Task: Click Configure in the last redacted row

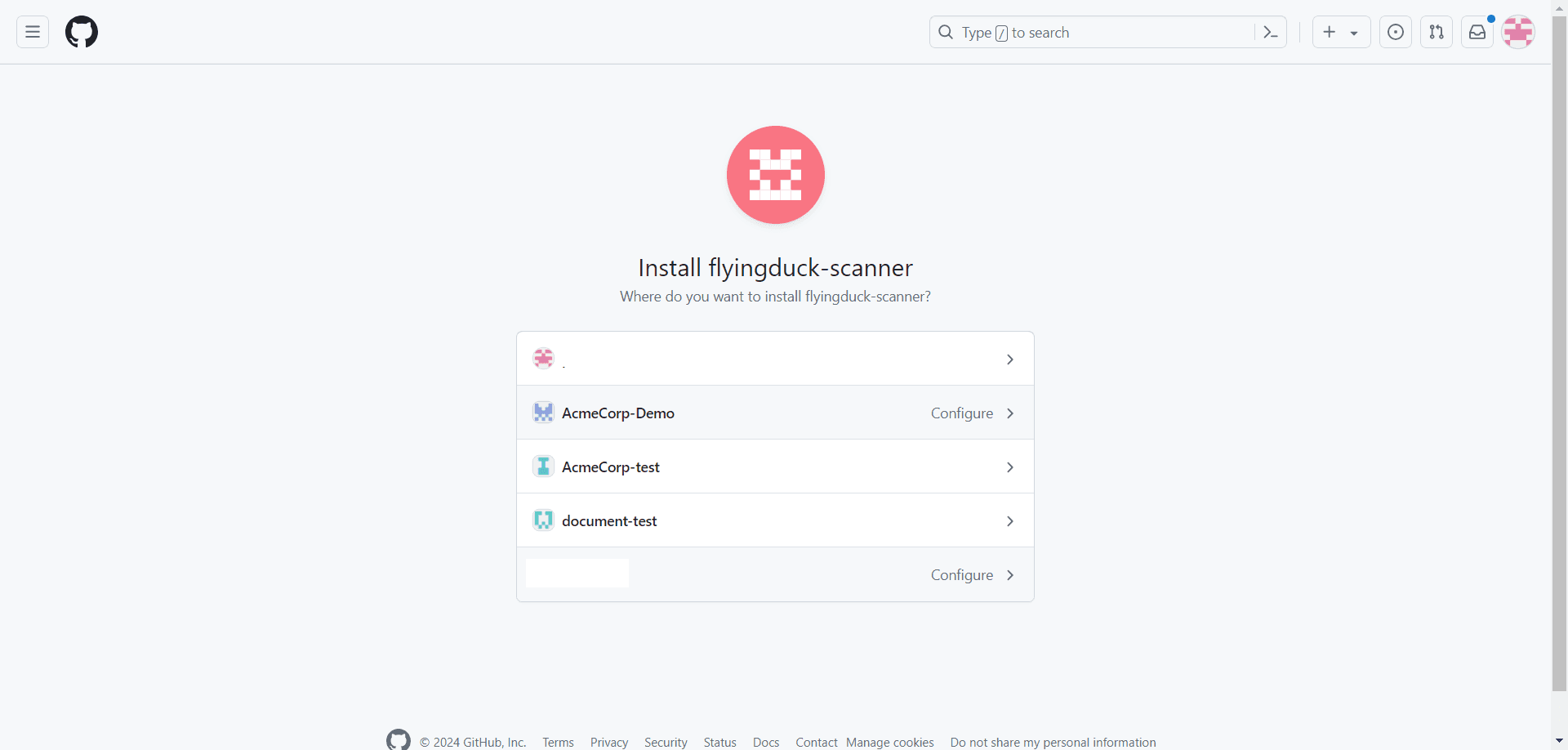Action: pyautogui.click(x=962, y=575)
